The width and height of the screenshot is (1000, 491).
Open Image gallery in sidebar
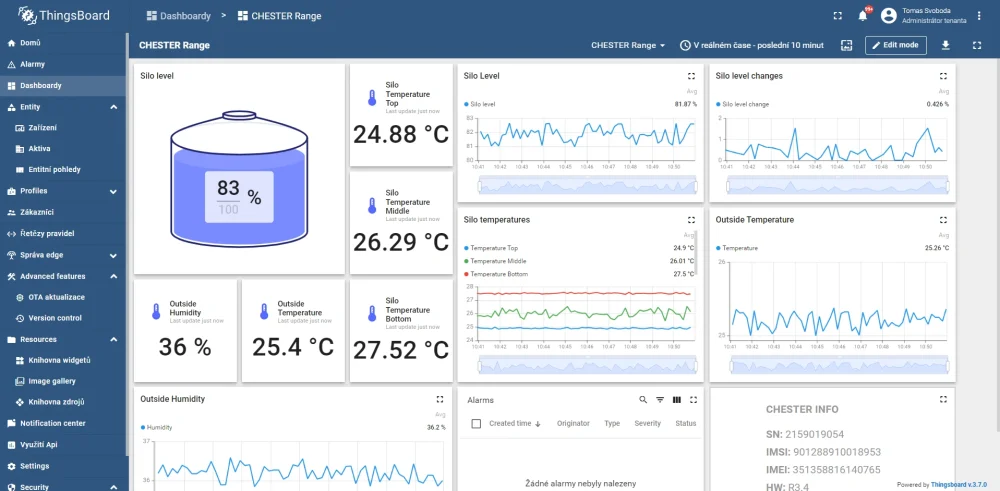tap(64, 381)
